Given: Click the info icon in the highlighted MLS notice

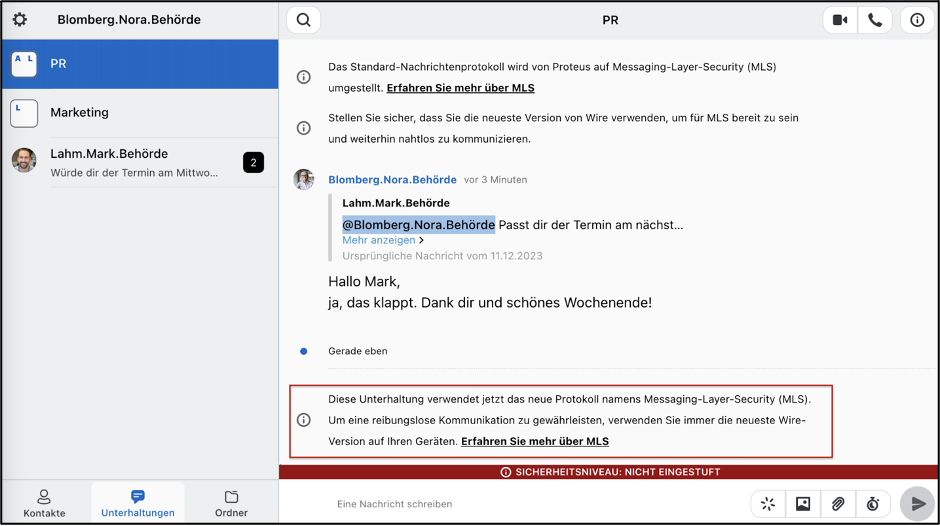Looking at the screenshot, I should coord(304,420).
